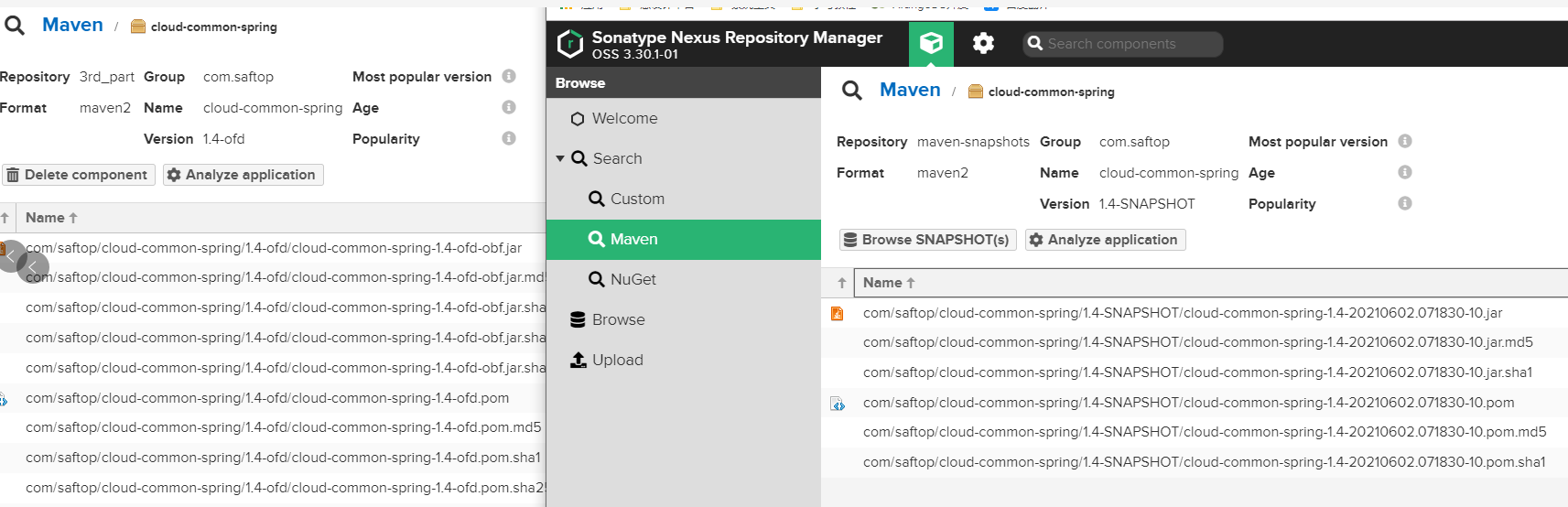Click the up arrow beside Name header, right window
Screen dimensions: 1568x507
842,283
